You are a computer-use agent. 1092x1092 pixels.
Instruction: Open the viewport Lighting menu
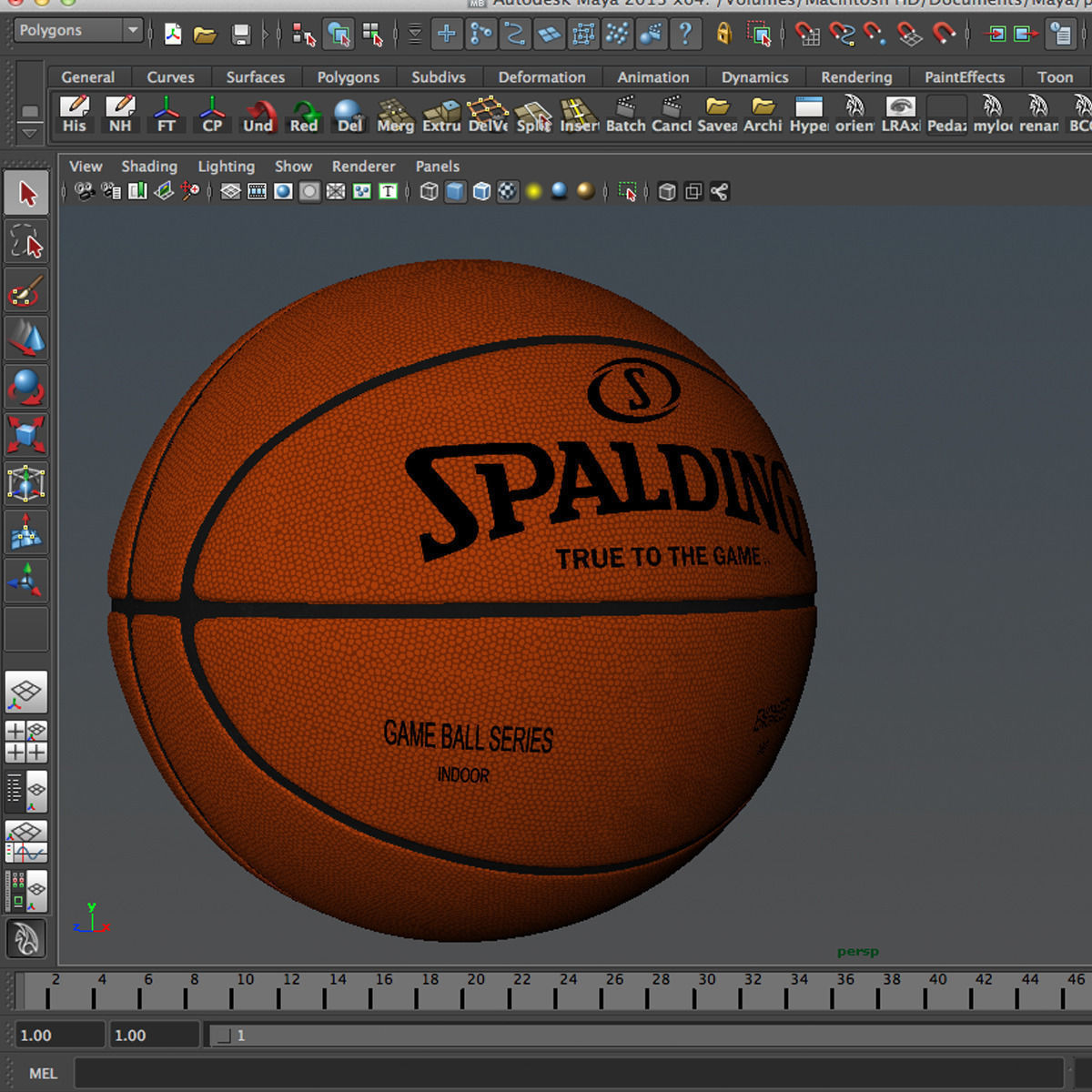[227, 166]
